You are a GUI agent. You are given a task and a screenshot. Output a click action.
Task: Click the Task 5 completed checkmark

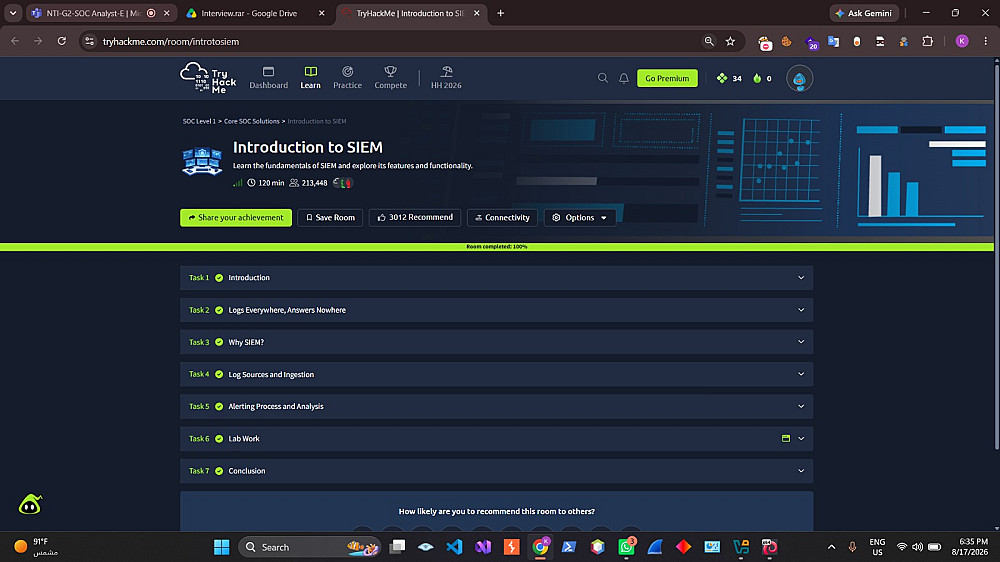click(219, 406)
